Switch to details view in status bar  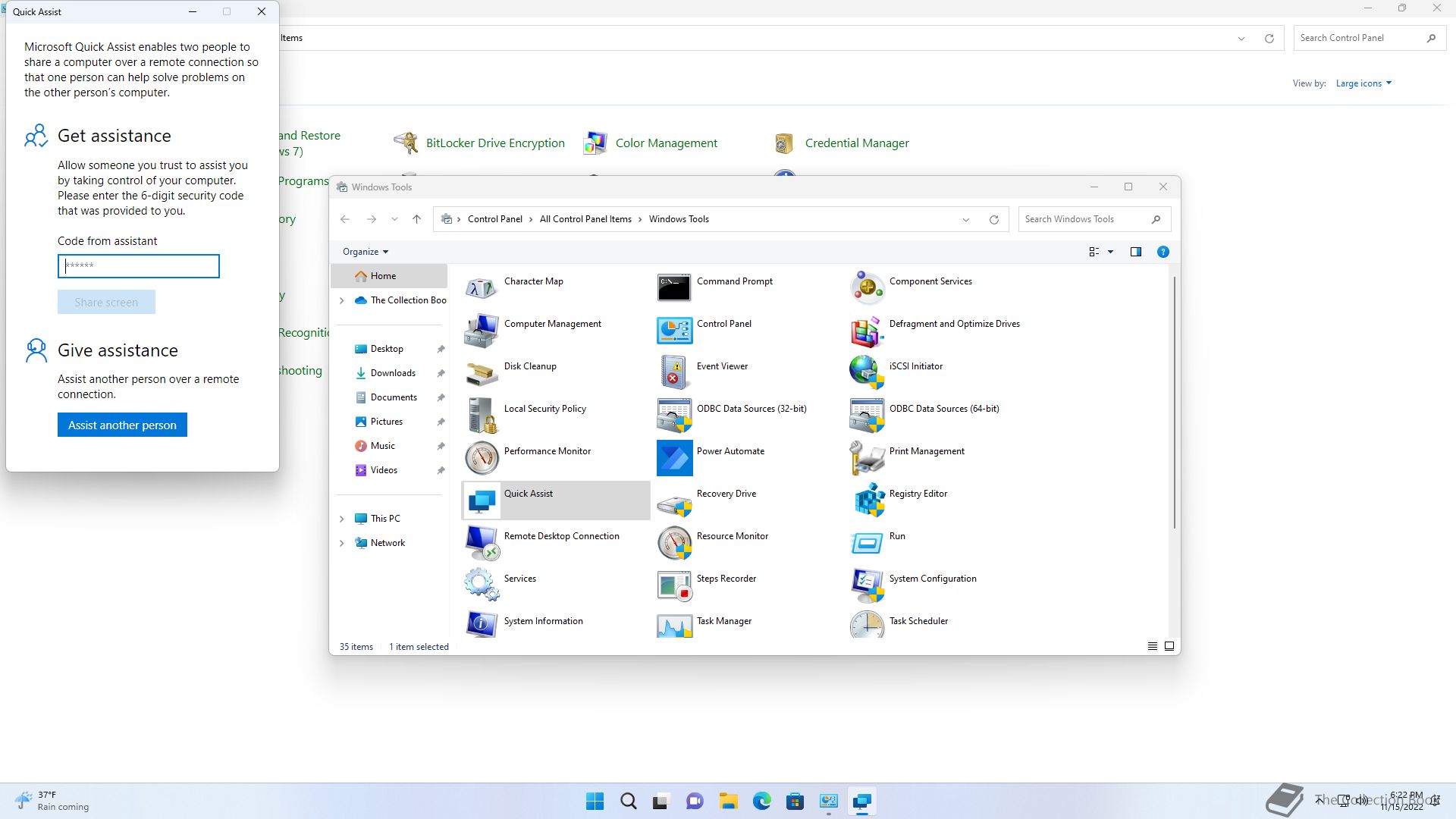(1152, 646)
